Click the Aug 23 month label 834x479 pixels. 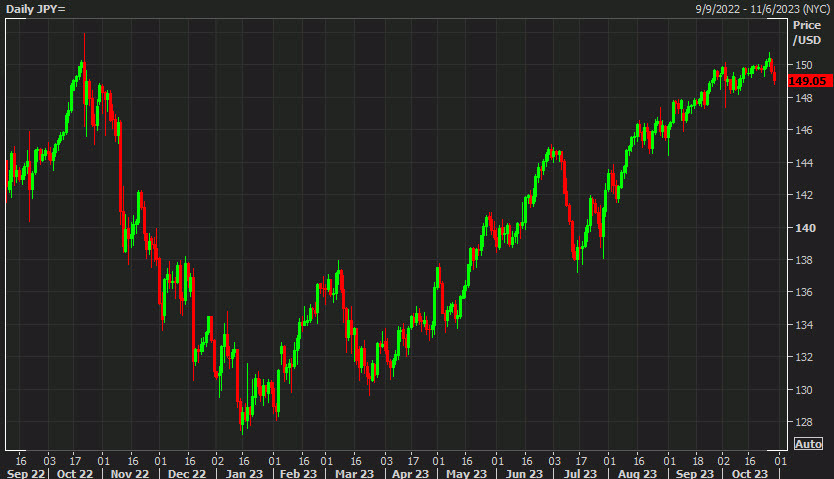637,473
